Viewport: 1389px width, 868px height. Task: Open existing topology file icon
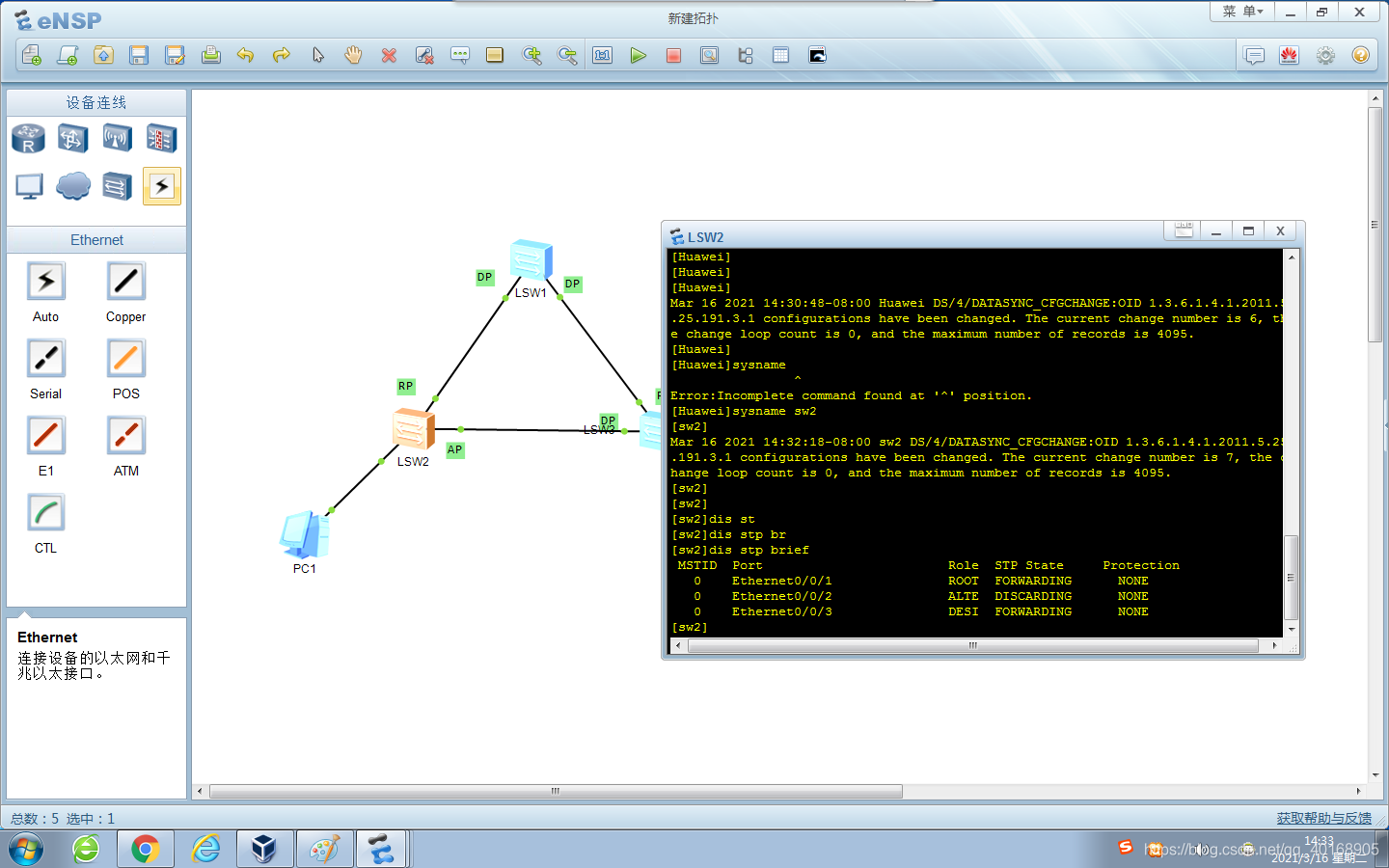tap(103, 55)
